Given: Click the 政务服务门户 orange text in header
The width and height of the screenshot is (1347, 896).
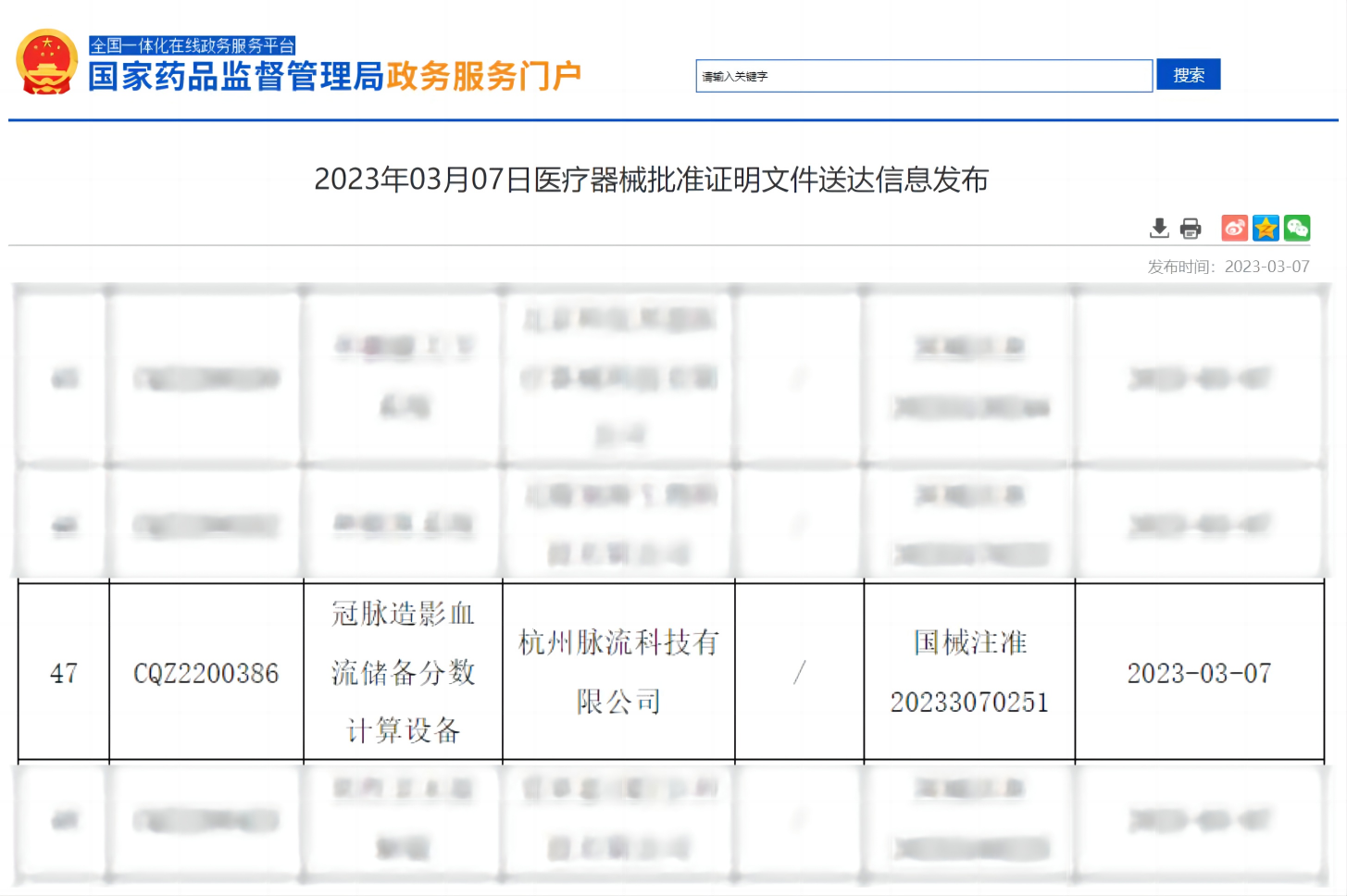Looking at the screenshot, I should pos(484,77).
